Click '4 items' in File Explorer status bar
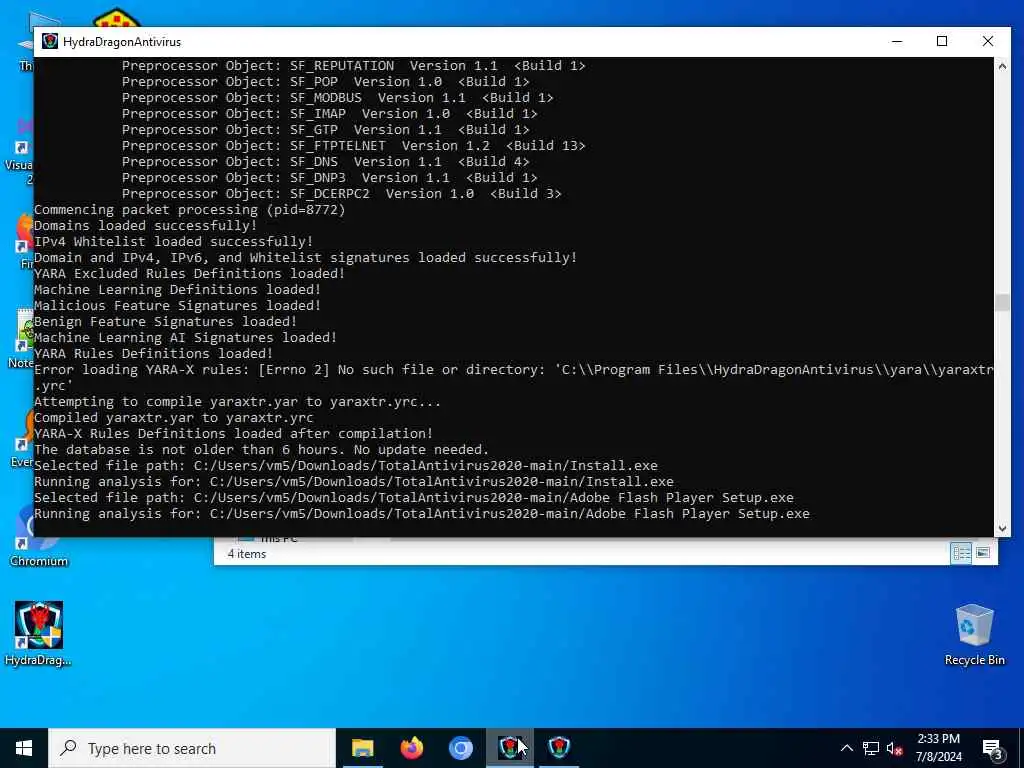 (x=247, y=554)
